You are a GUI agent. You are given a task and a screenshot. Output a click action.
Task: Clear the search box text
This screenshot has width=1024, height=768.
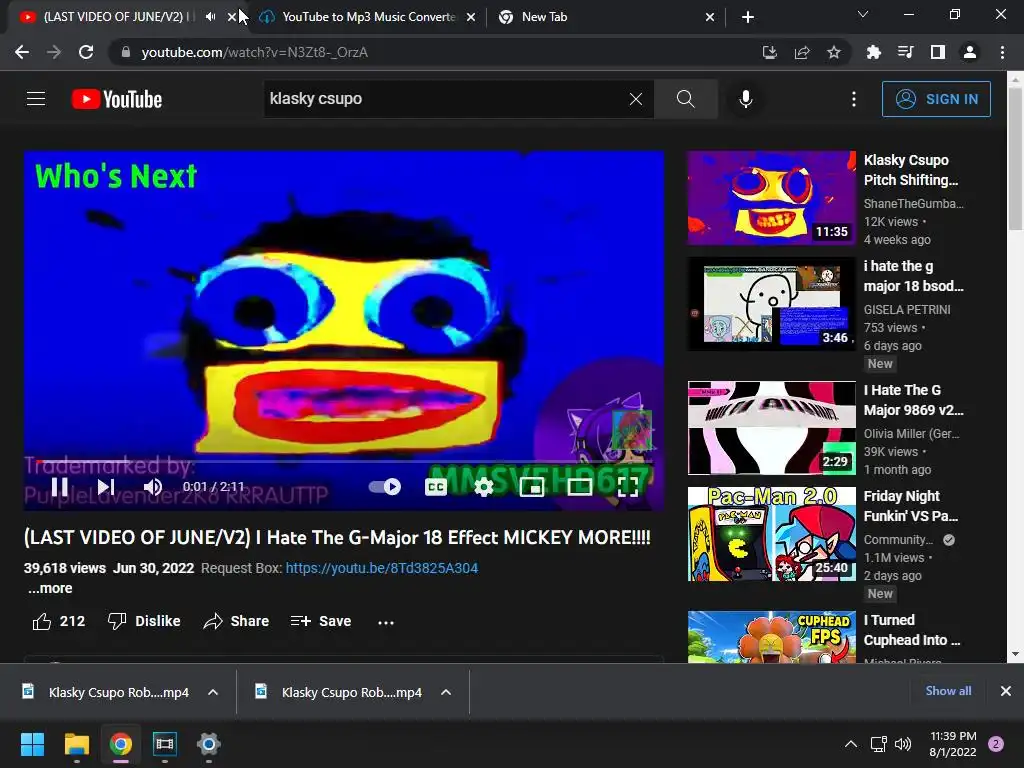(635, 99)
